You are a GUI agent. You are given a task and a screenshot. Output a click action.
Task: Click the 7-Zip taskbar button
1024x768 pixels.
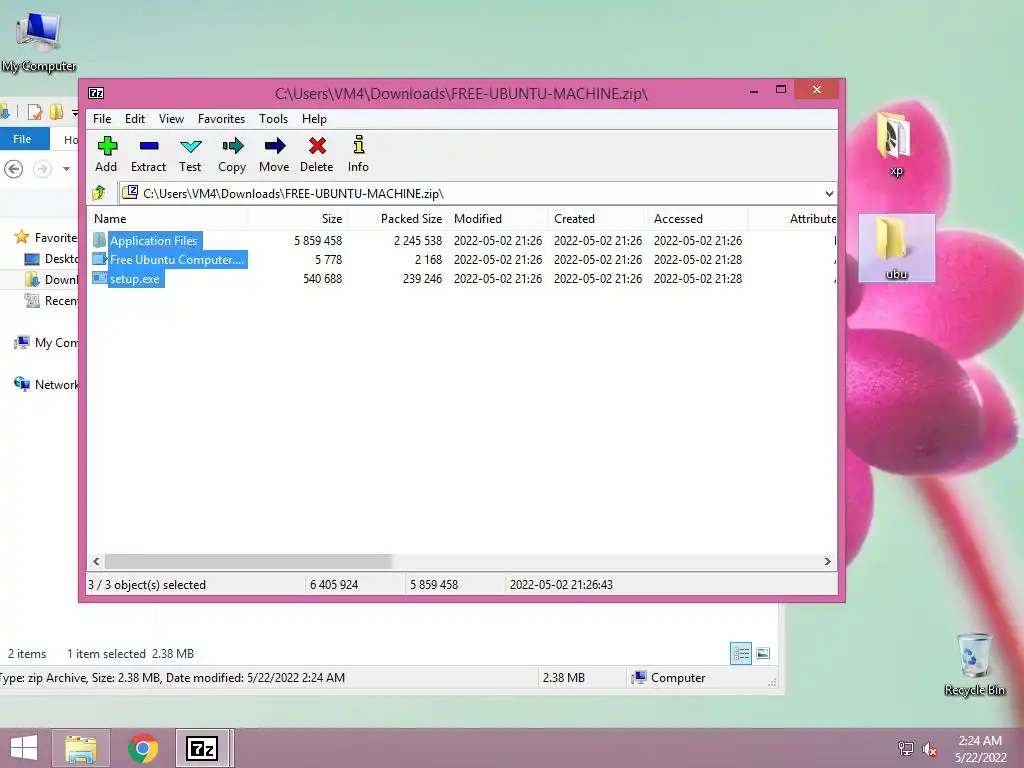[202, 748]
